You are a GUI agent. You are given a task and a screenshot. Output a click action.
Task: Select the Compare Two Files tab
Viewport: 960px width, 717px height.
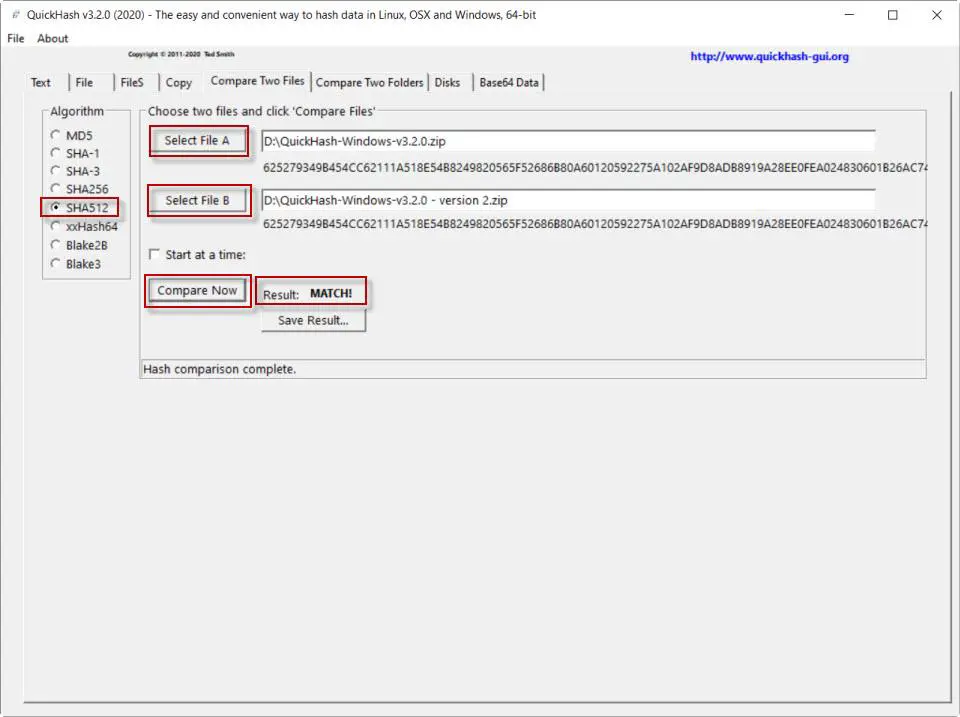pos(257,81)
